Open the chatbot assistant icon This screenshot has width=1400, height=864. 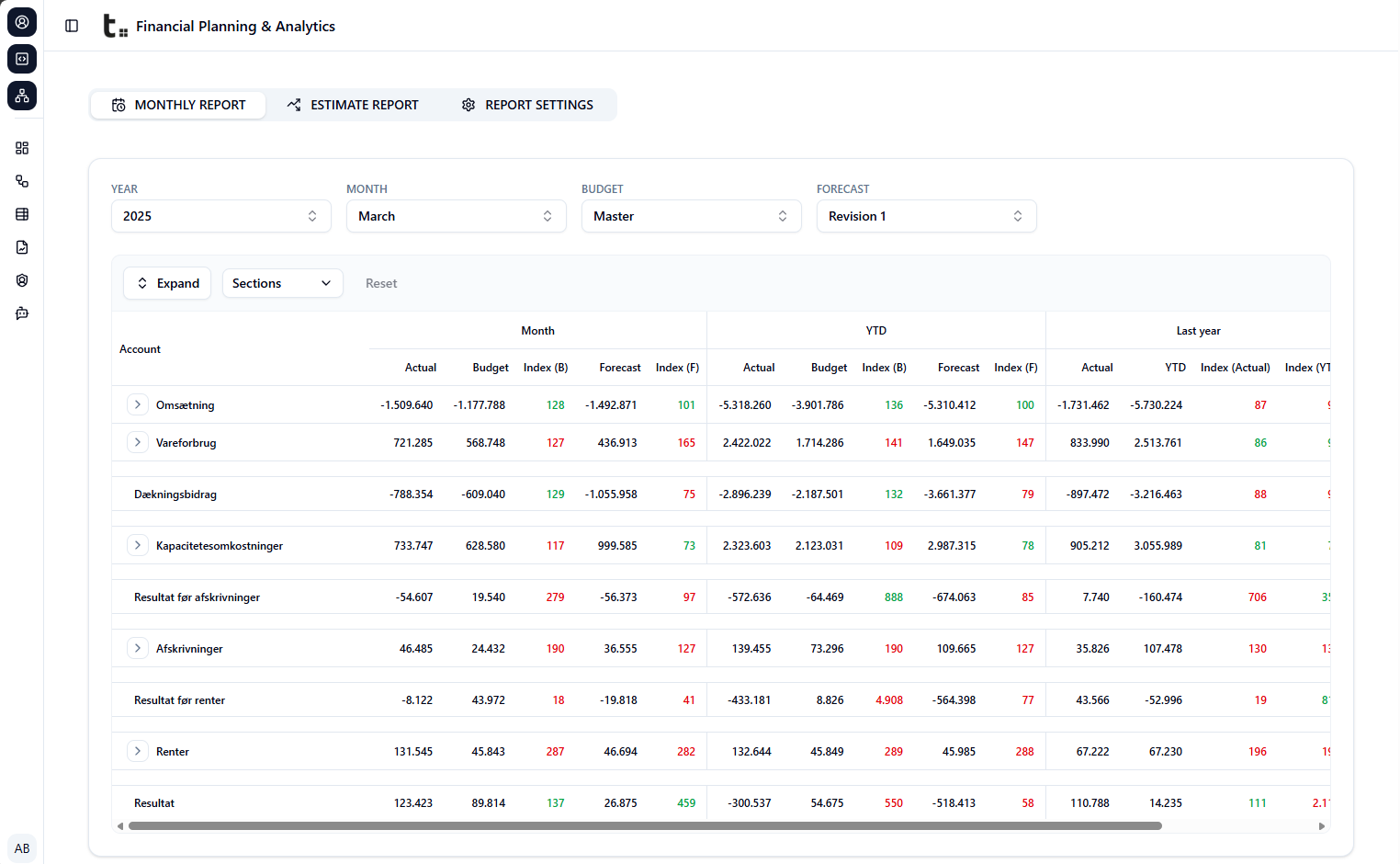click(x=22, y=313)
